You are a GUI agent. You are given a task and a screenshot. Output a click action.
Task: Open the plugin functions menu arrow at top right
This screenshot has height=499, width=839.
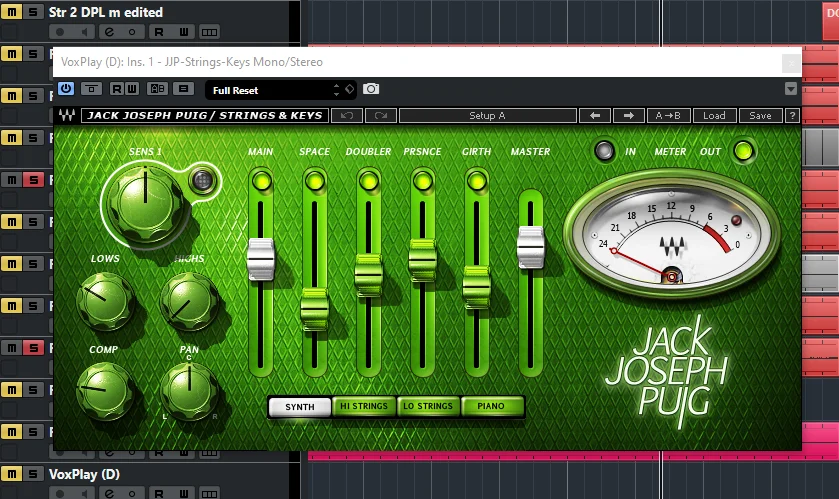point(791,89)
